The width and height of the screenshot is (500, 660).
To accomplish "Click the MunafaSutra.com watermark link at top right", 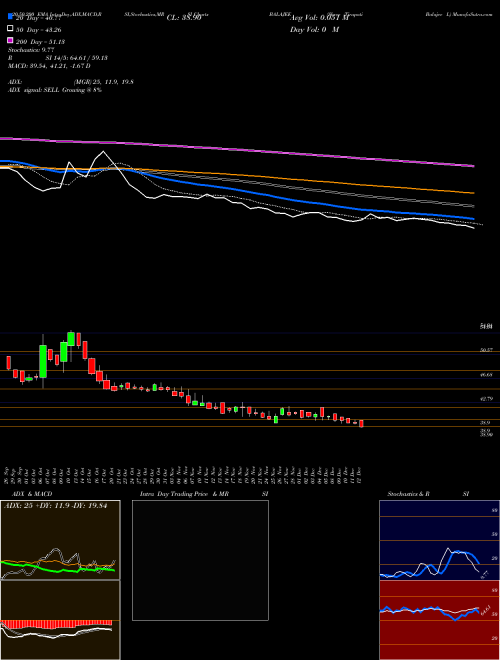I will click(x=471, y=14).
